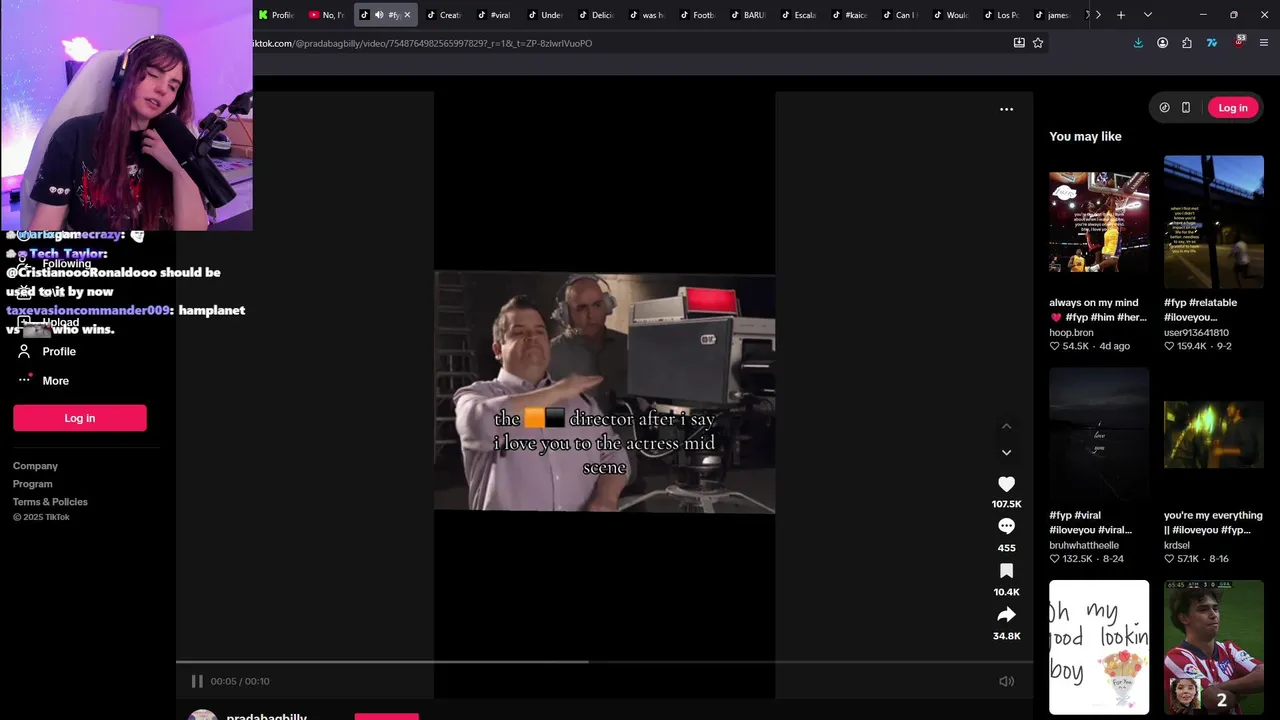Click the '159.4K · 9-2' like count
Image resolution: width=1280 pixels, height=720 pixels.
coord(1198,346)
